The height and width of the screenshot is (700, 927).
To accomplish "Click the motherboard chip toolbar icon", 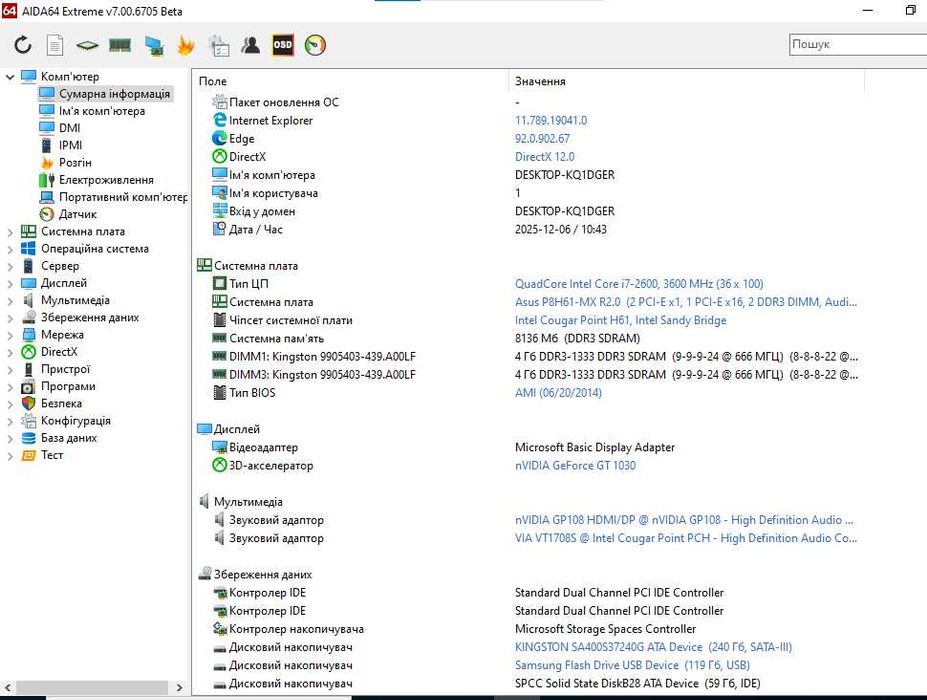I will (x=87, y=45).
